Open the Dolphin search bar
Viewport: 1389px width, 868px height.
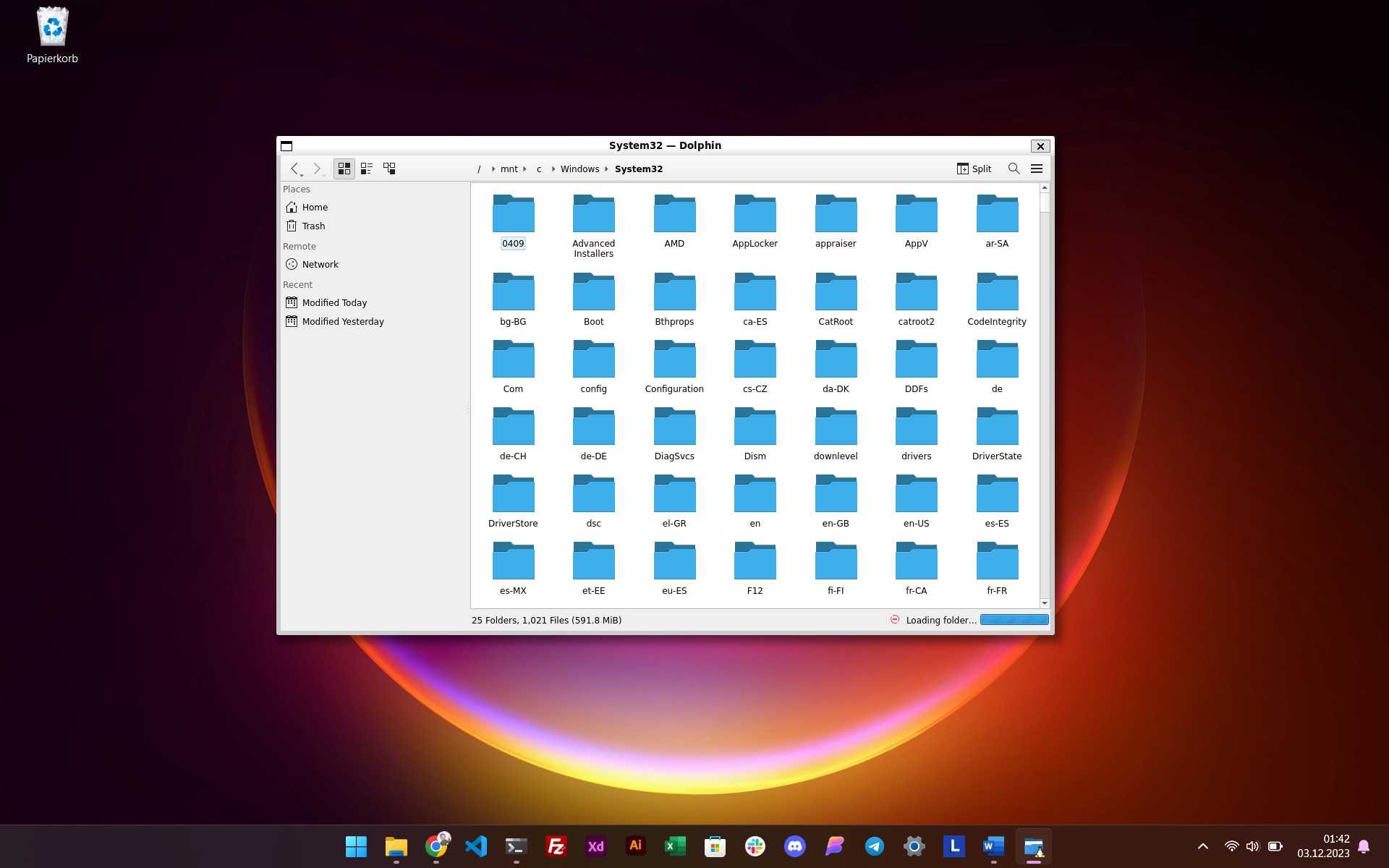1014,169
